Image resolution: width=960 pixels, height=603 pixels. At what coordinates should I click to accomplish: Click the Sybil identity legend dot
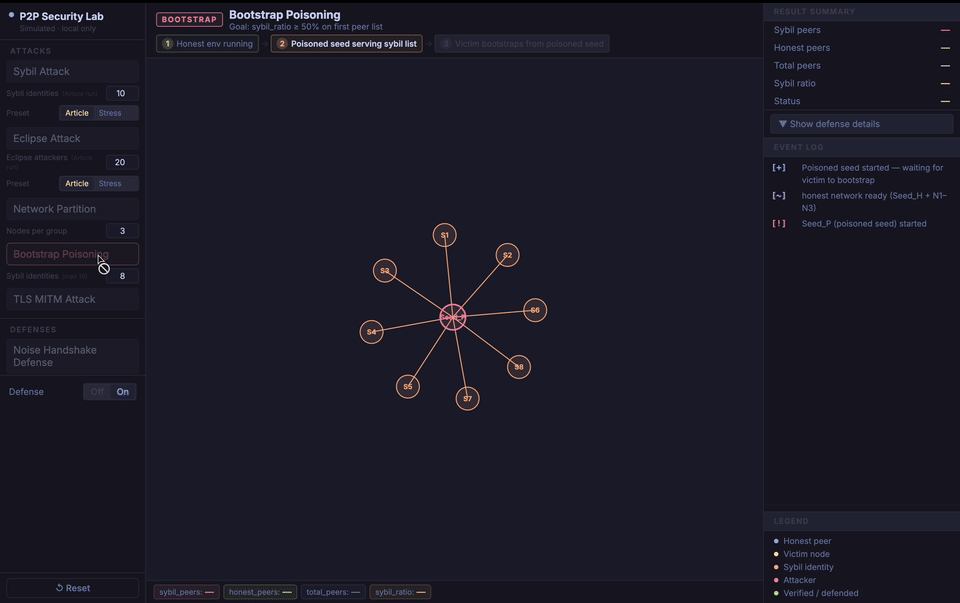(776, 567)
